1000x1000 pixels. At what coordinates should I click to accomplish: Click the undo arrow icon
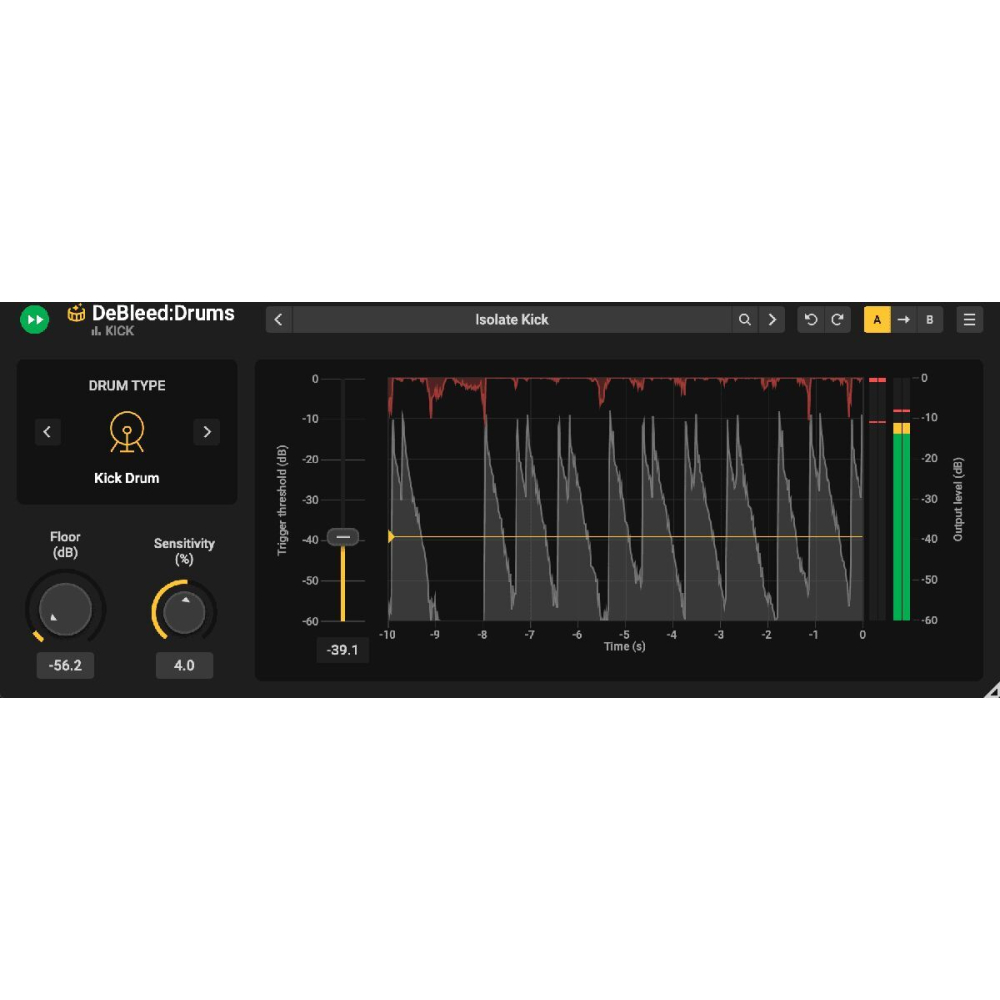811,320
